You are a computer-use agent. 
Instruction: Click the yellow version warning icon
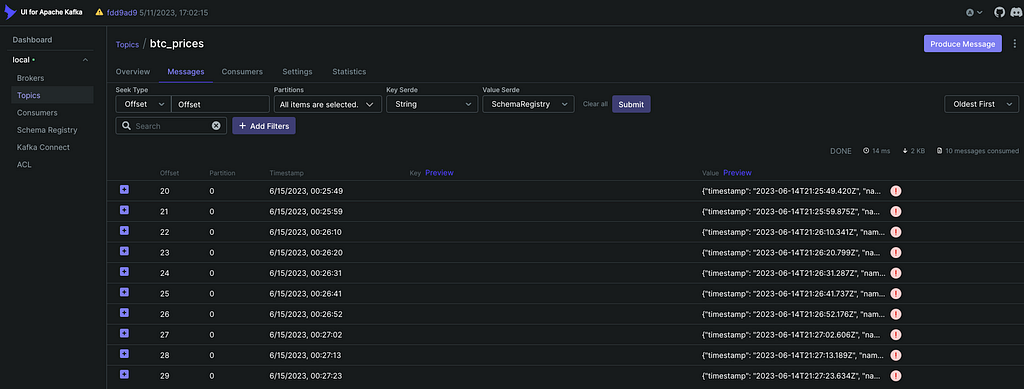pos(99,12)
